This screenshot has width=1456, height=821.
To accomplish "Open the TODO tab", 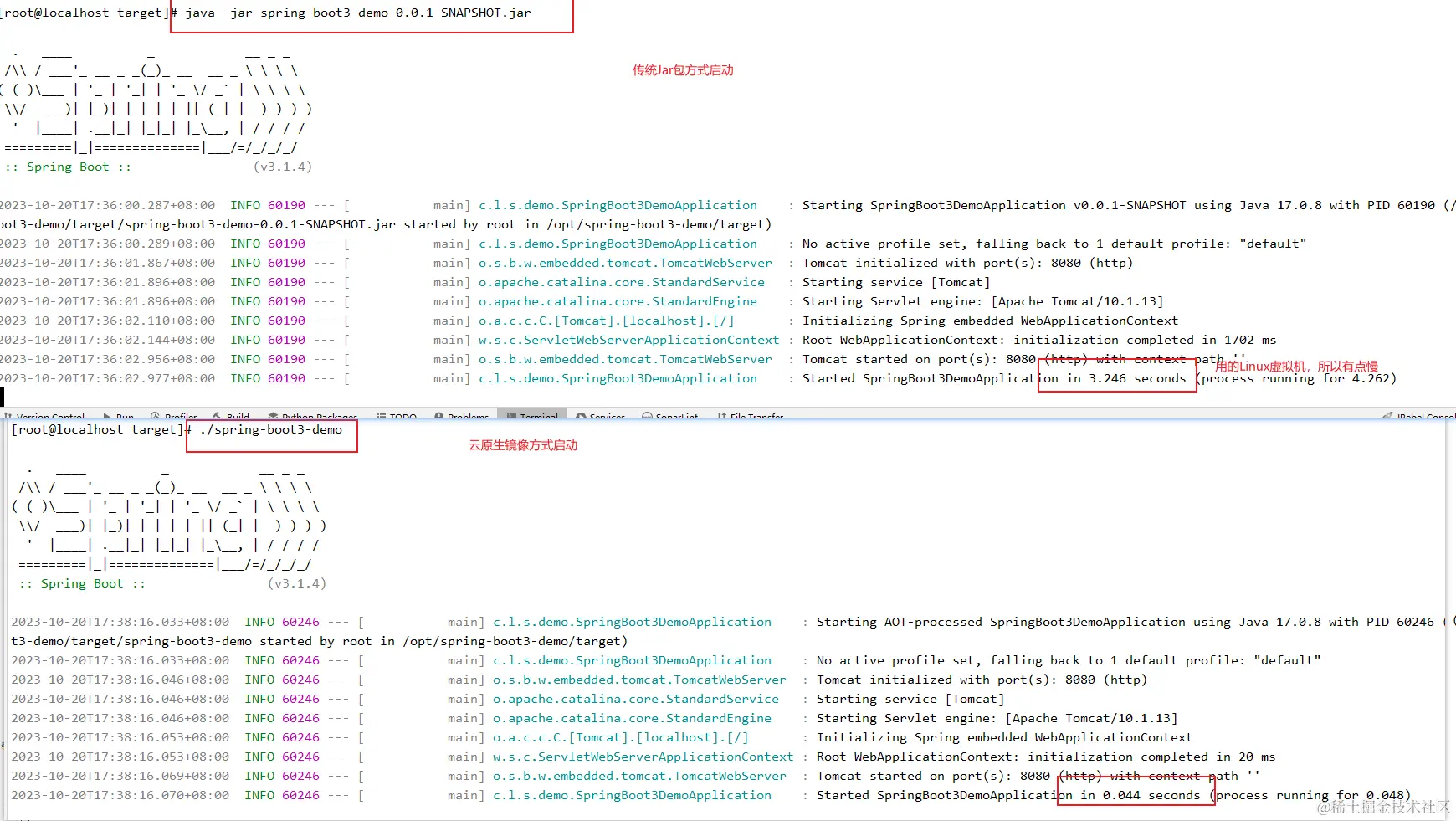I will [397, 416].
